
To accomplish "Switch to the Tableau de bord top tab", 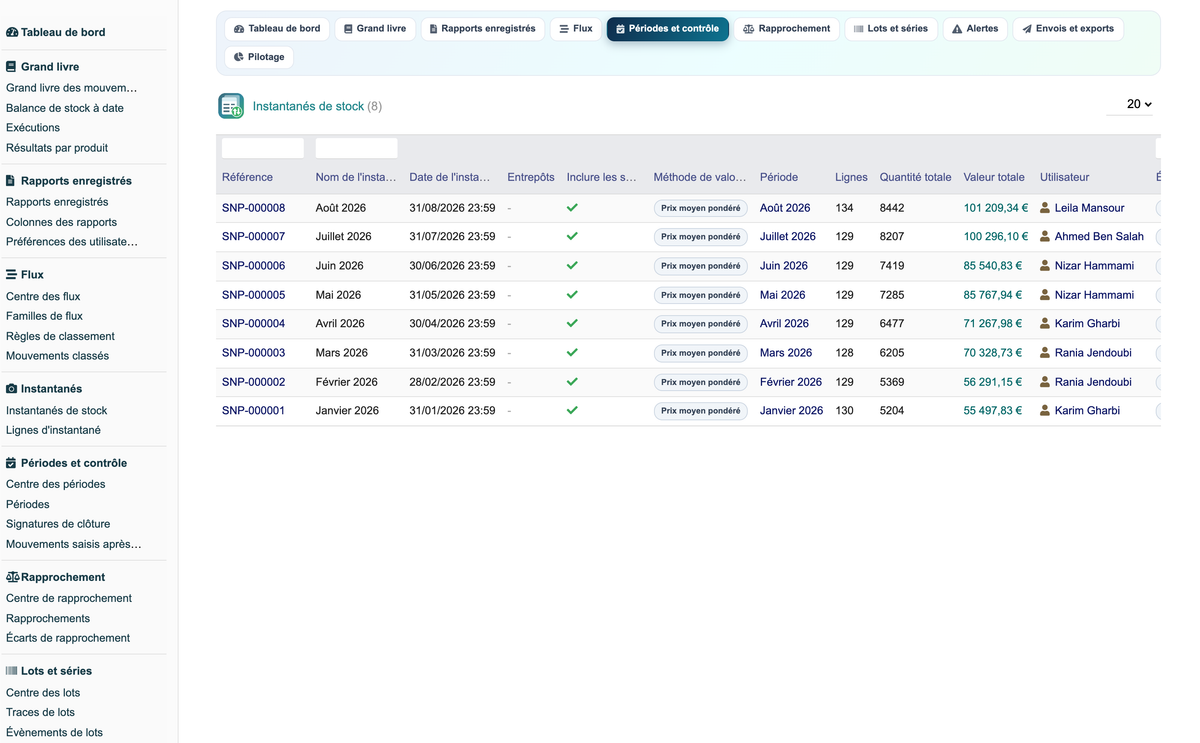I will point(277,29).
